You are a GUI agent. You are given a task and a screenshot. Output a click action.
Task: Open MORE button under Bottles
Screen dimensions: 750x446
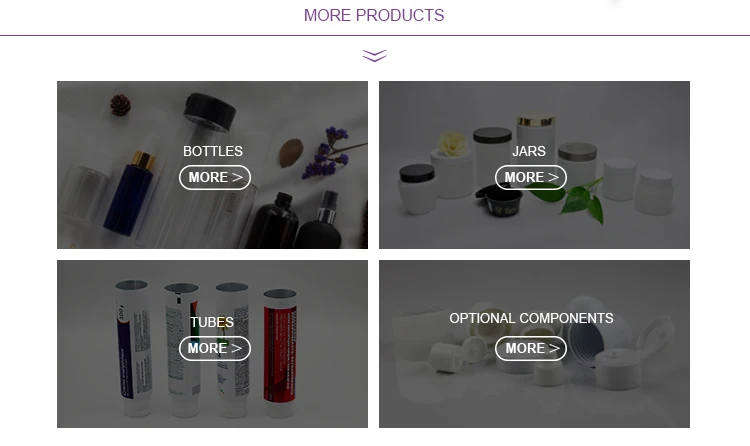point(215,178)
